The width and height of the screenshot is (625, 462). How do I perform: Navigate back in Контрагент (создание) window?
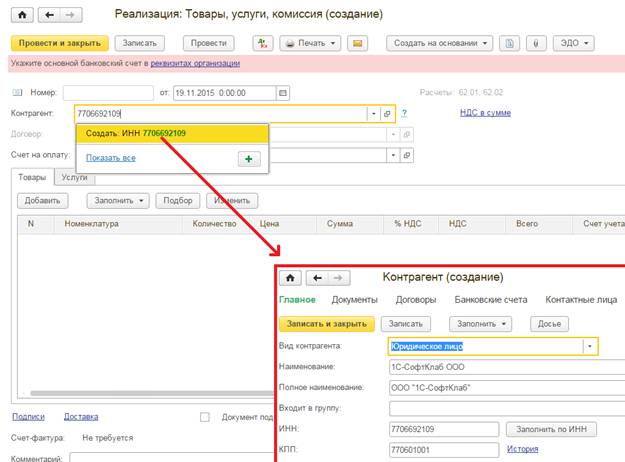pos(317,278)
